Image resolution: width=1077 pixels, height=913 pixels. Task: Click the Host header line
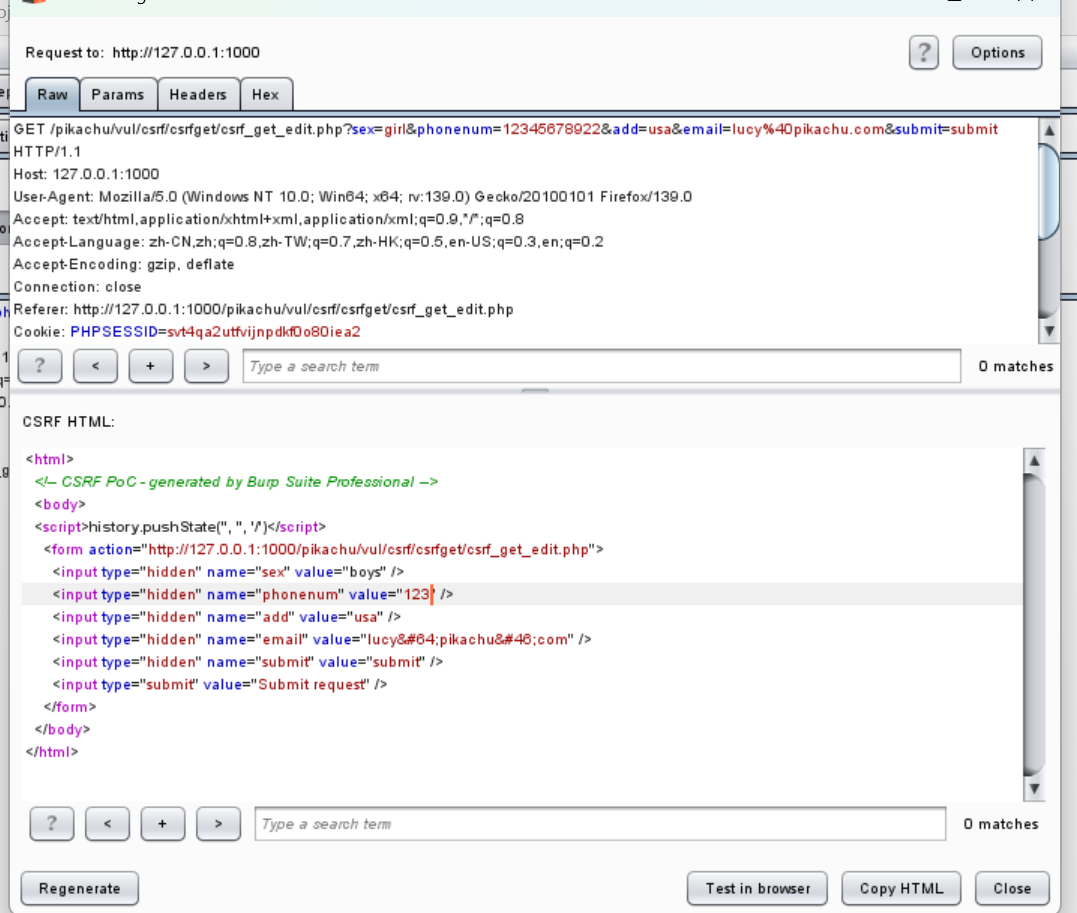[86, 174]
